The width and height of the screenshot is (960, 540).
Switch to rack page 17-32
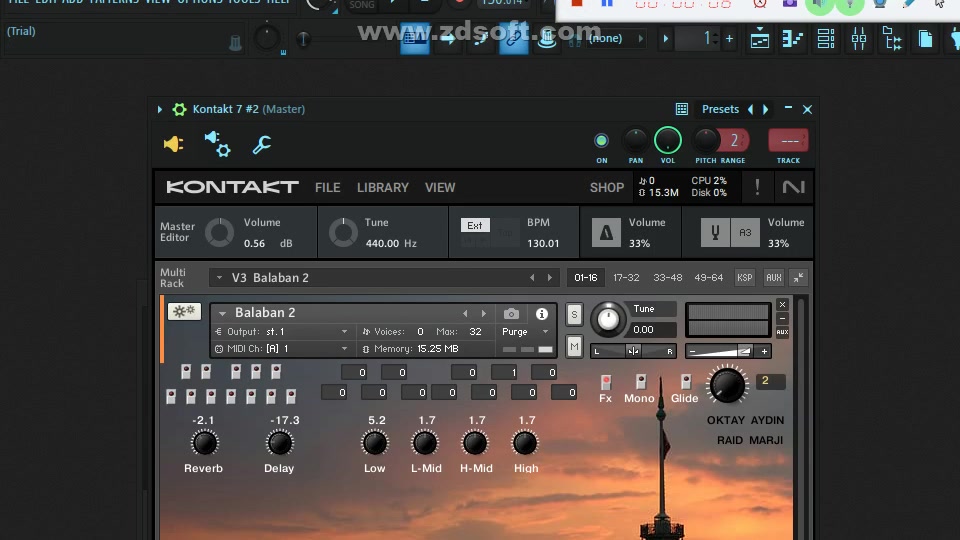[626, 278]
